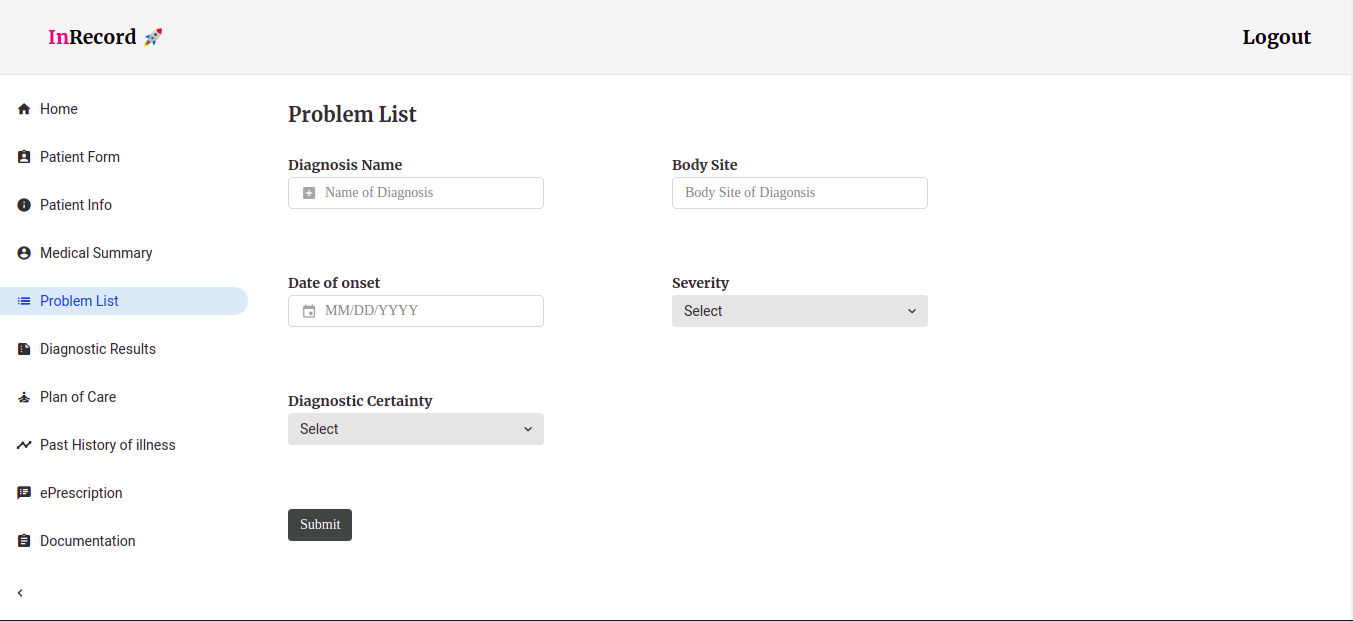
Task: Click the InRecord logo
Action: [x=105, y=37]
